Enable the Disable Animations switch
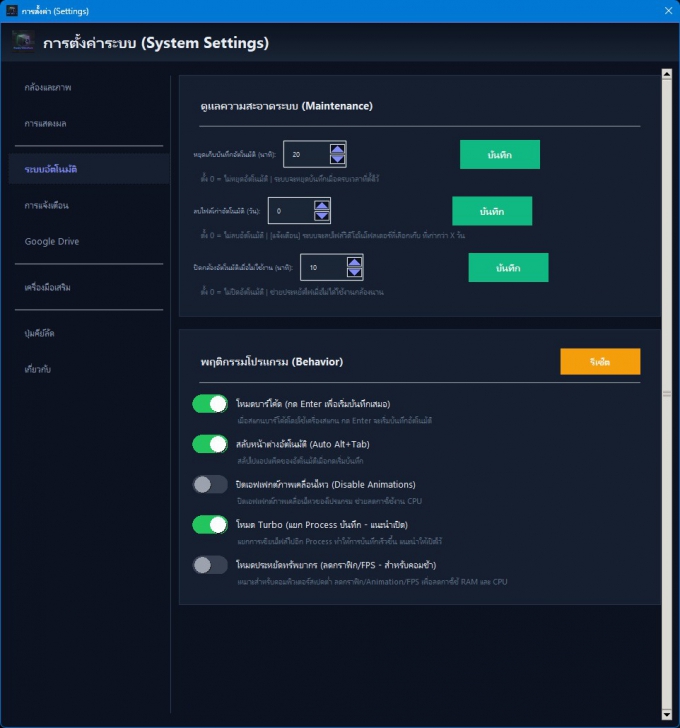Image resolution: width=680 pixels, height=728 pixels. [x=211, y=484]
